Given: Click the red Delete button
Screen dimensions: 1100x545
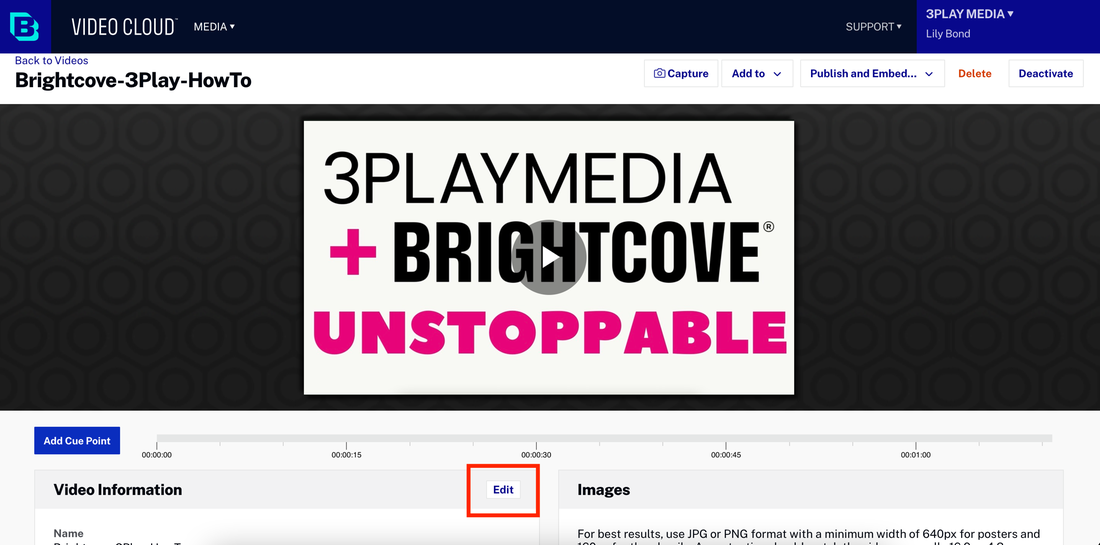Looking at the screenshot, I should (974, 74).
